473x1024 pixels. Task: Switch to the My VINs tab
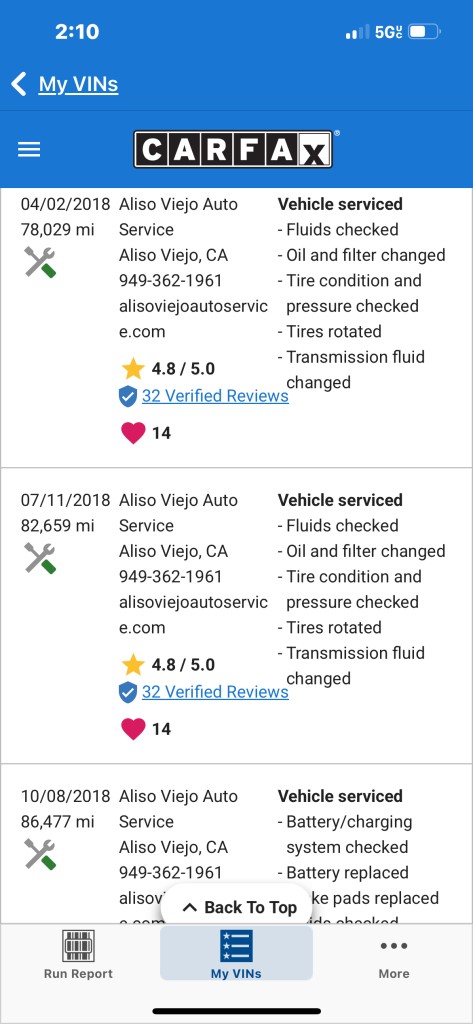(x=236, y=953)
